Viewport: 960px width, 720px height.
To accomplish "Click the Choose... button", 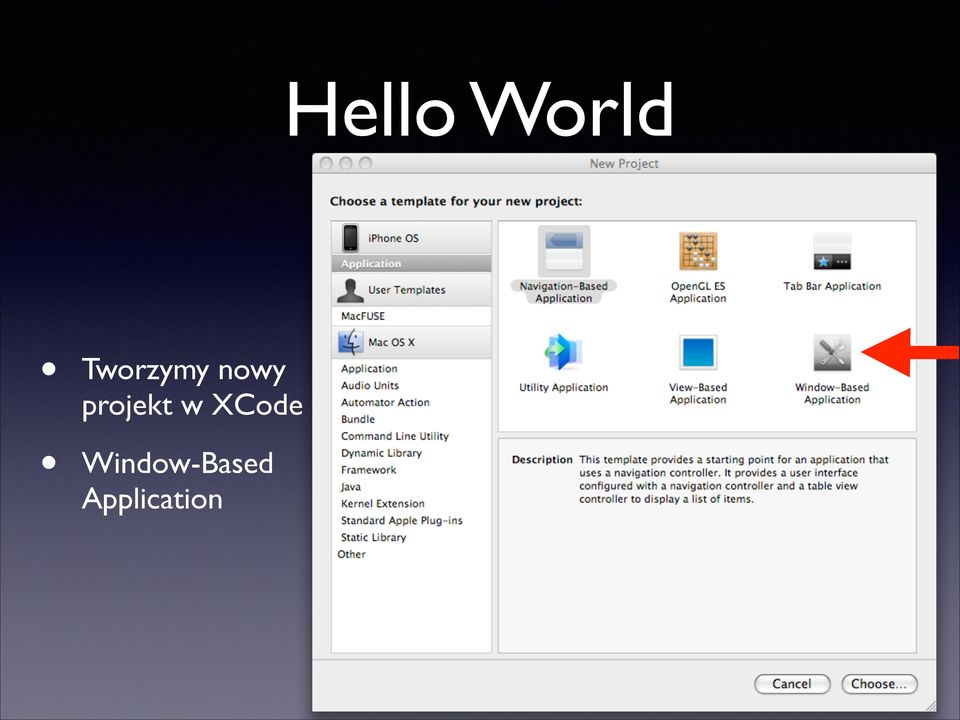I will click(879, 684).
